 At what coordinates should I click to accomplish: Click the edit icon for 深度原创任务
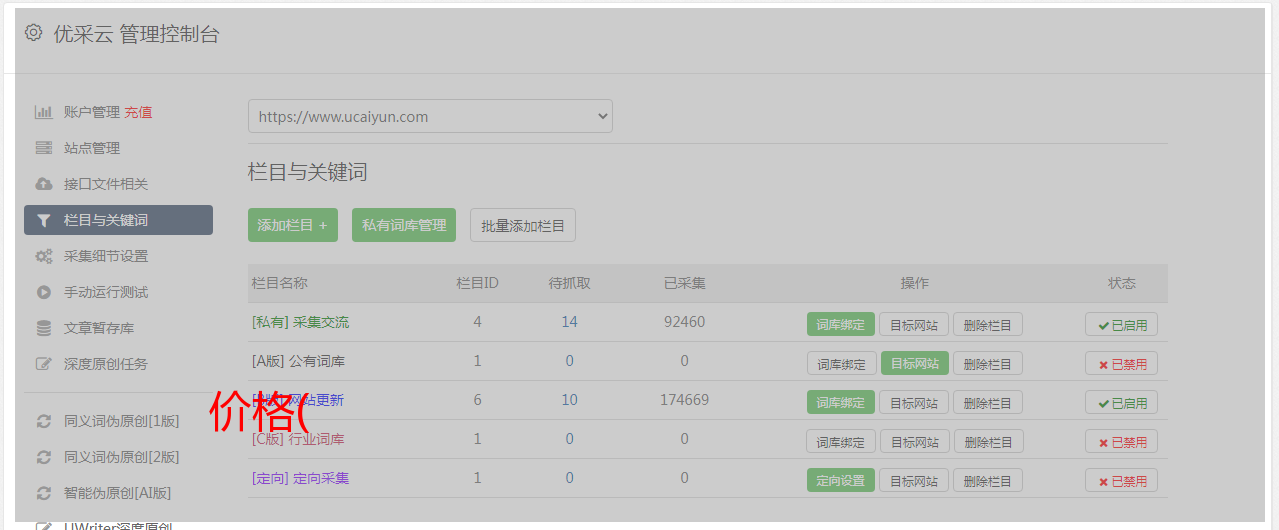pyautogui.click(x=44, y=364)
